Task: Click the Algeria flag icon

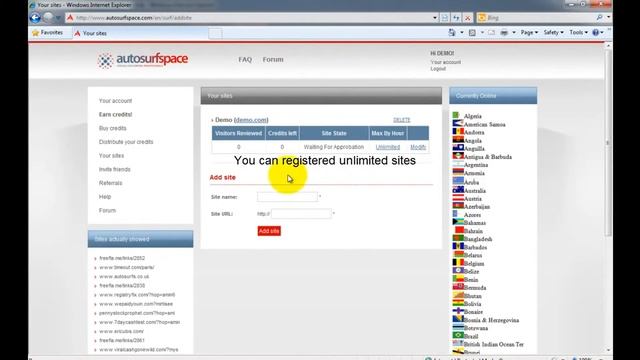Action: pos(456,115)
